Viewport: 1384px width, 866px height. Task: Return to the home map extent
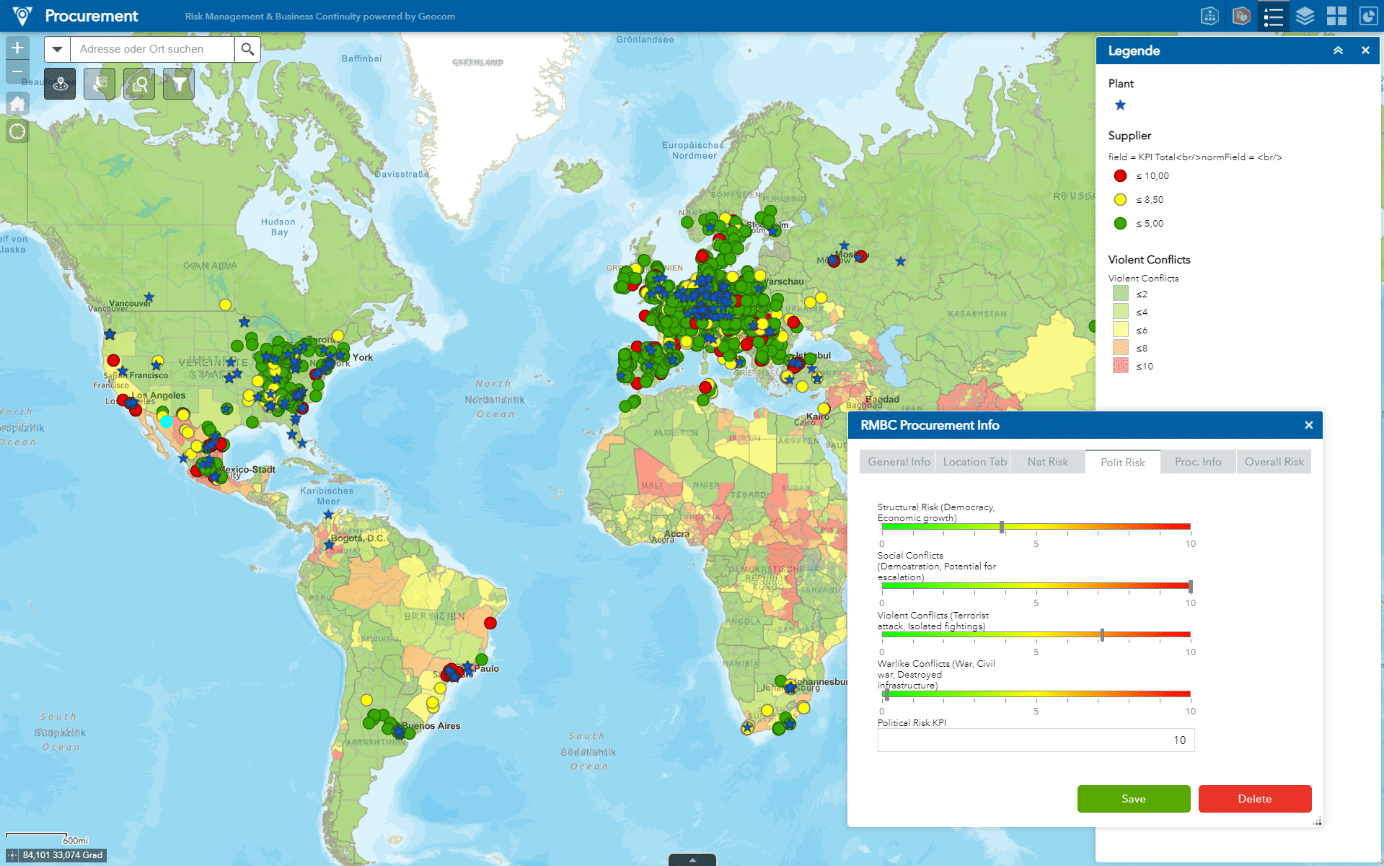click(x=17, y=103)
